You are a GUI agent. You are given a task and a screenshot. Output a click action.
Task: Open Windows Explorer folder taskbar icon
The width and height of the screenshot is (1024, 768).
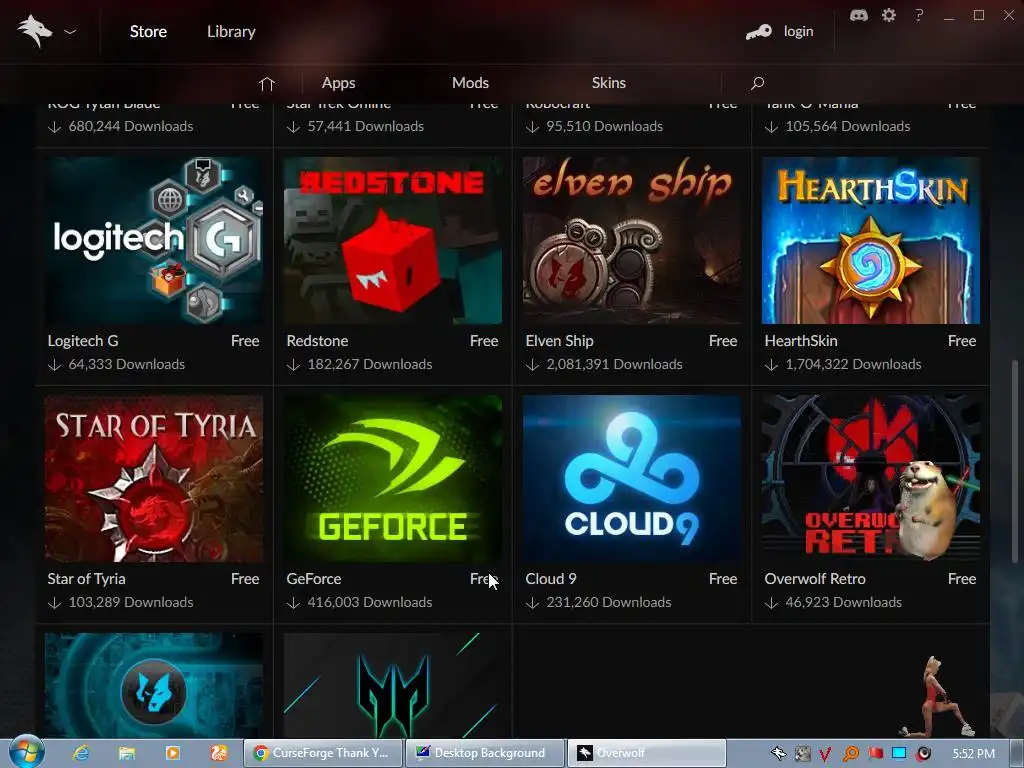[x=127, y=753]
